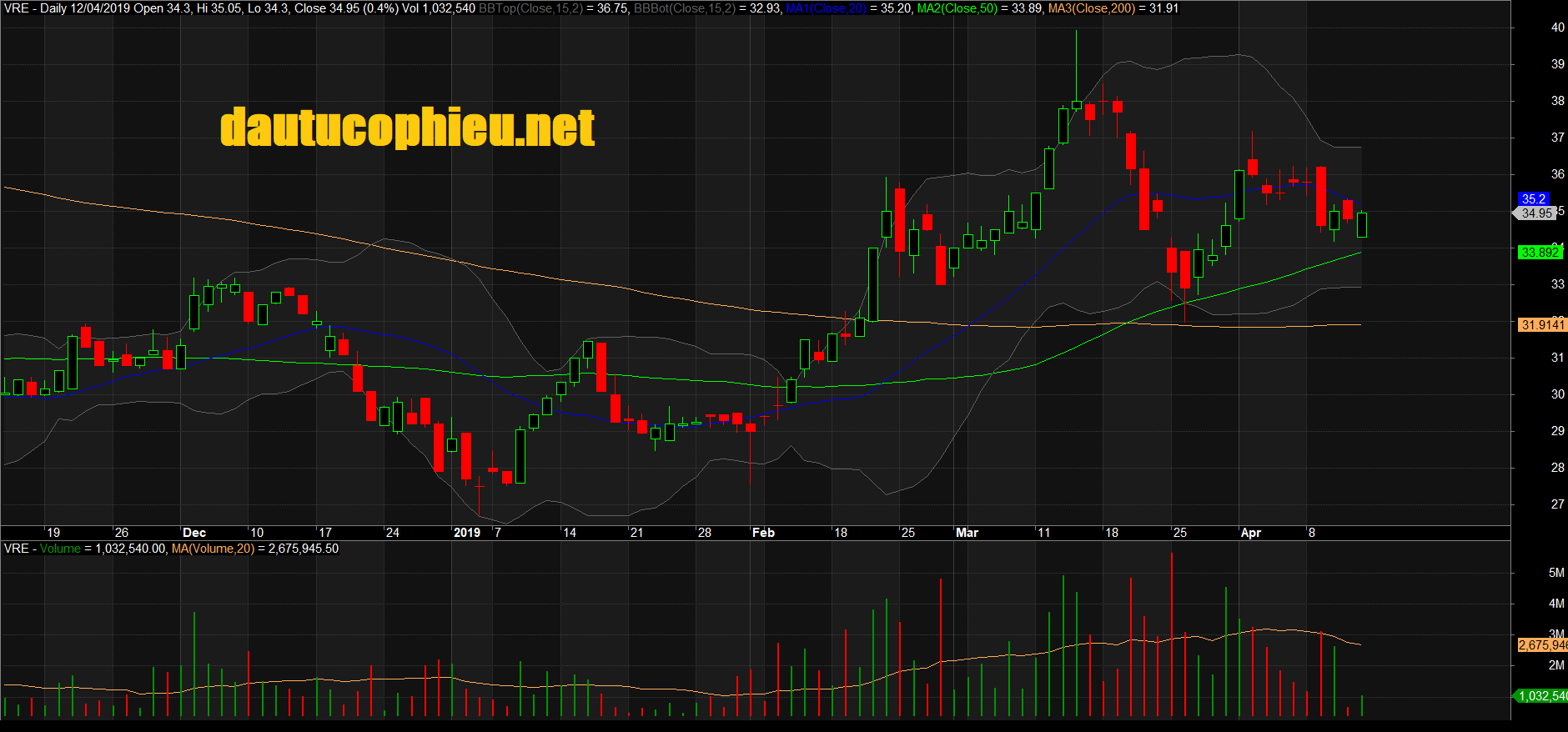
Task: Click the Vol 1,032,540 header value
Action: point(439,8)
